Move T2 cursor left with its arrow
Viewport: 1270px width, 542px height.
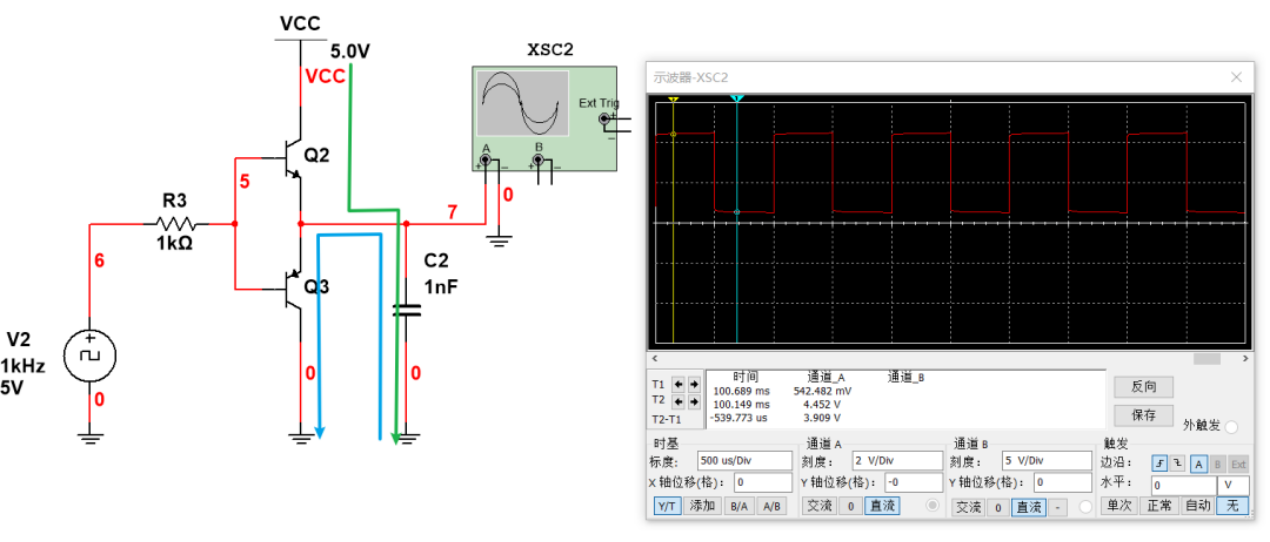coord(679,401)
